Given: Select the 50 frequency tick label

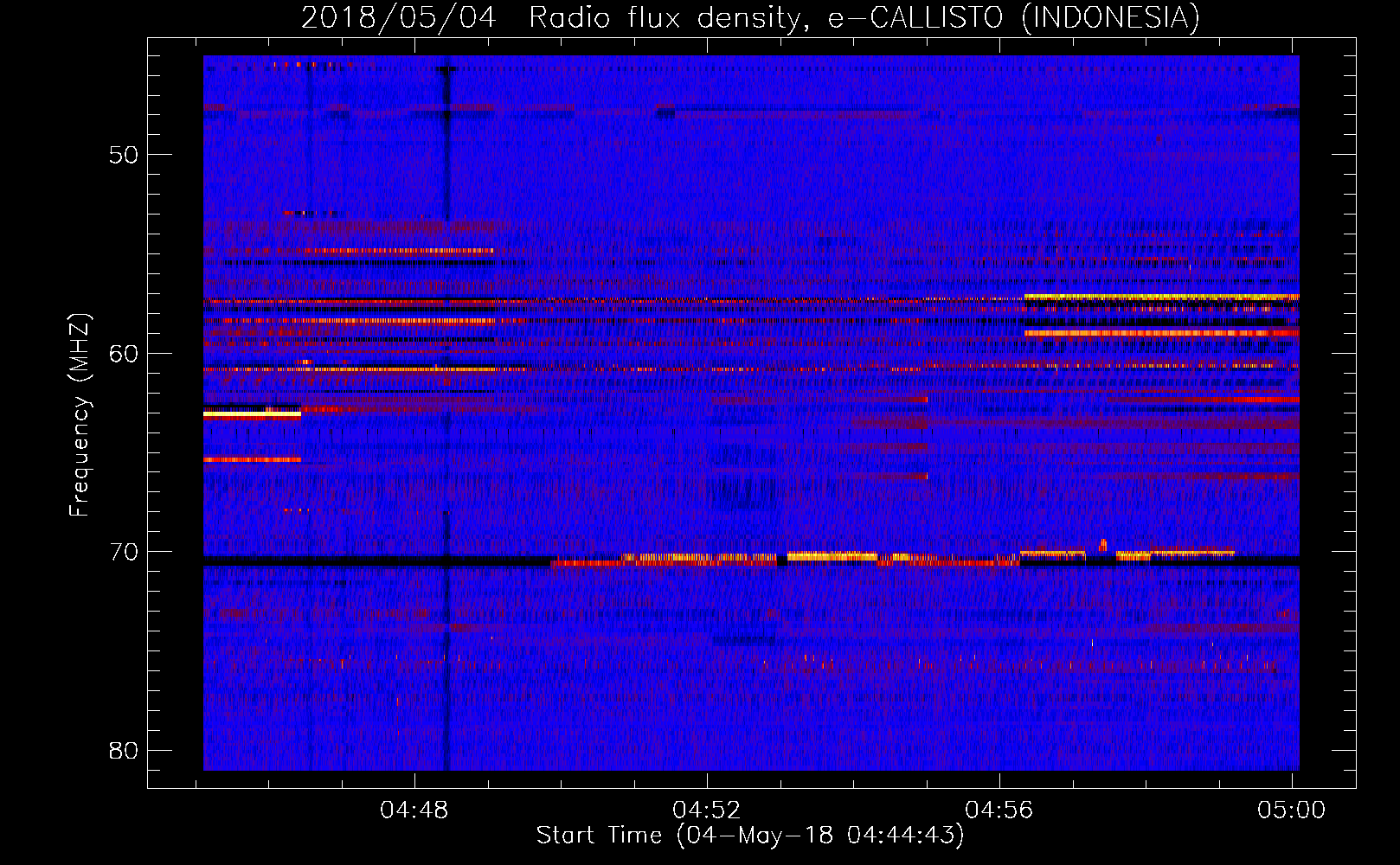Looking at the screenshot, I should (124, 155).
